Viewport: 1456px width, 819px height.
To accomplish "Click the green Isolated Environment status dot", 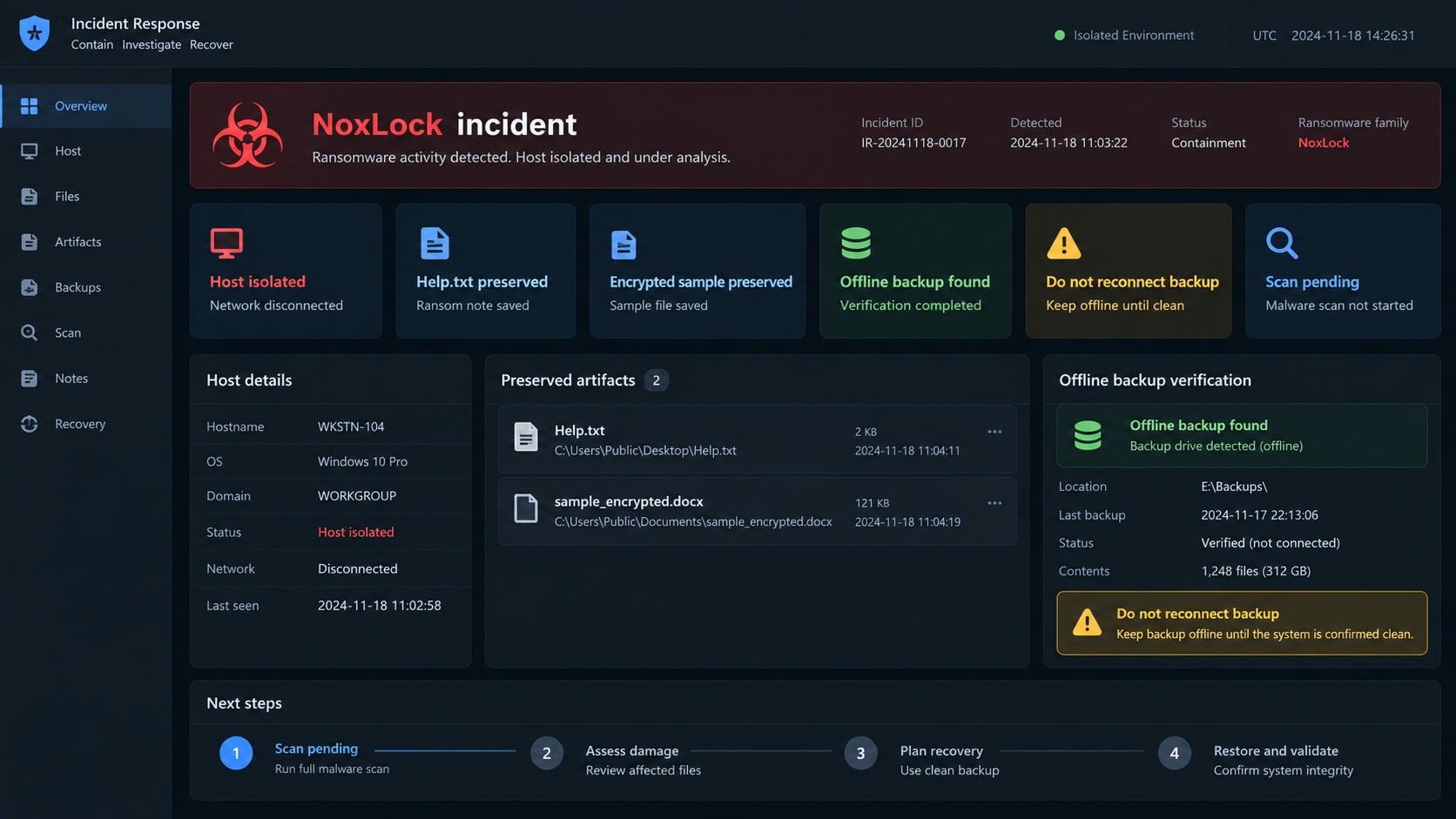I will tap(1060, 36).
